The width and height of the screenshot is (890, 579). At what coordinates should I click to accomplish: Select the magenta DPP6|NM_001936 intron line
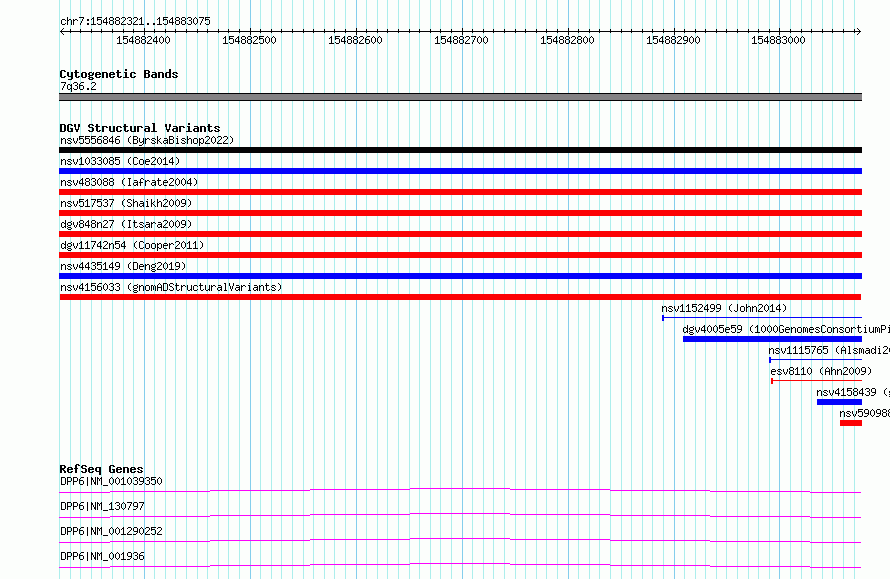click(x=460, y=565)
